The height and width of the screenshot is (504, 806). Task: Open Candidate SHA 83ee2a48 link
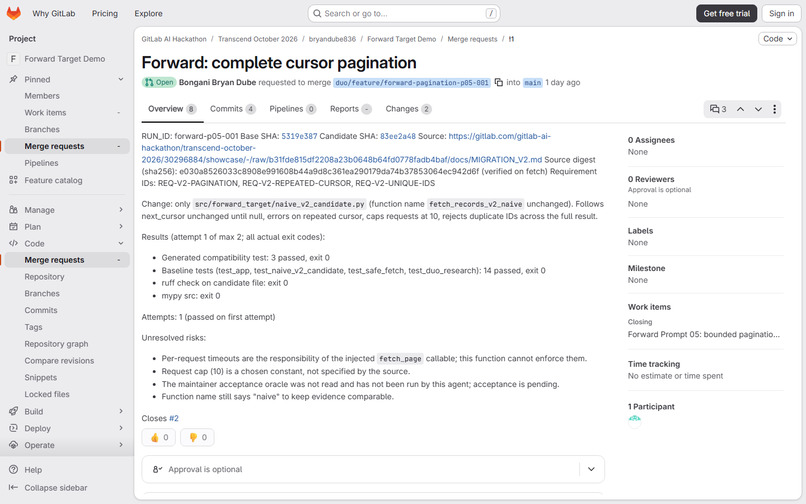click(x=398, y=136)
